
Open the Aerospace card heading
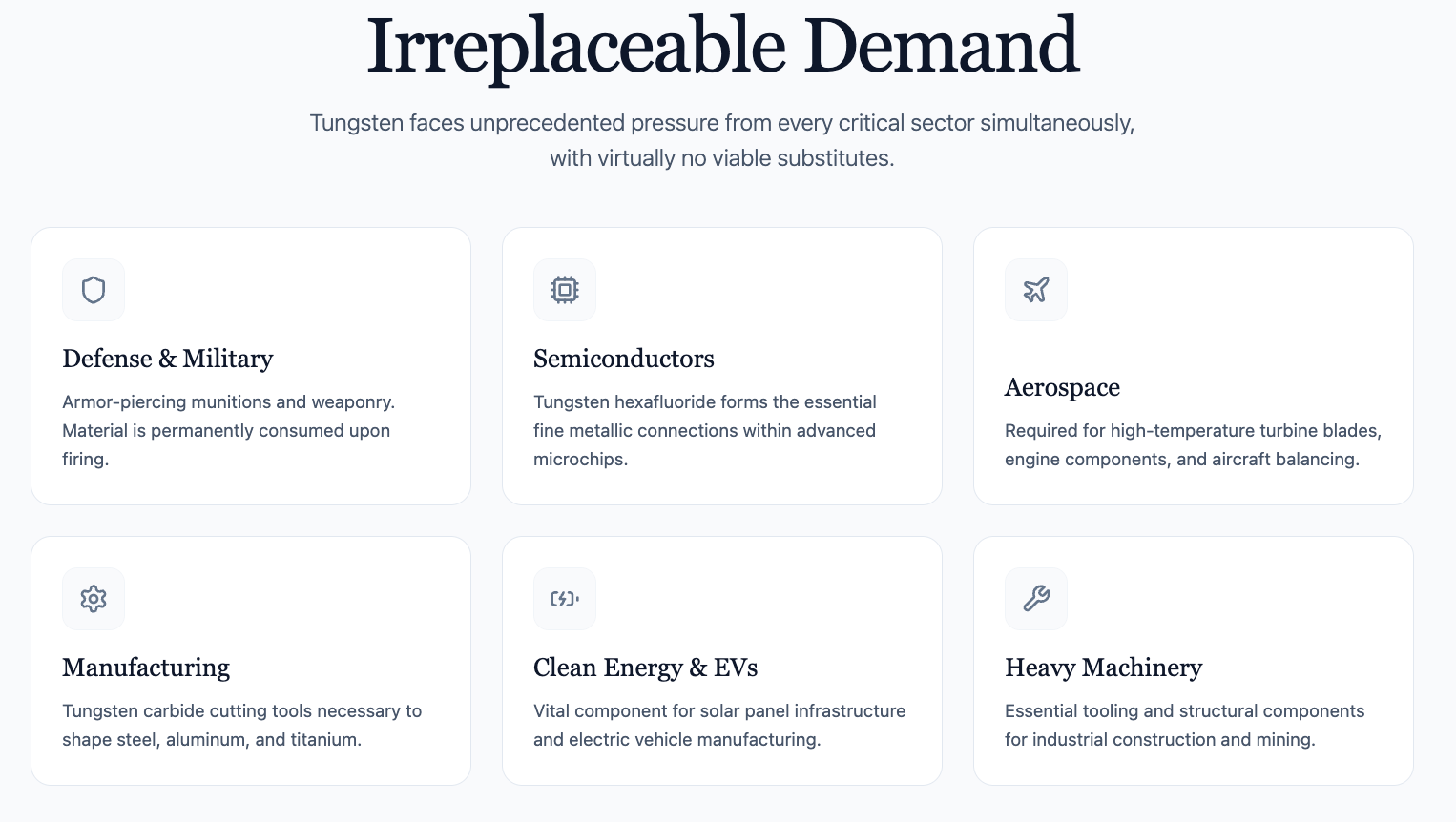1062,387
